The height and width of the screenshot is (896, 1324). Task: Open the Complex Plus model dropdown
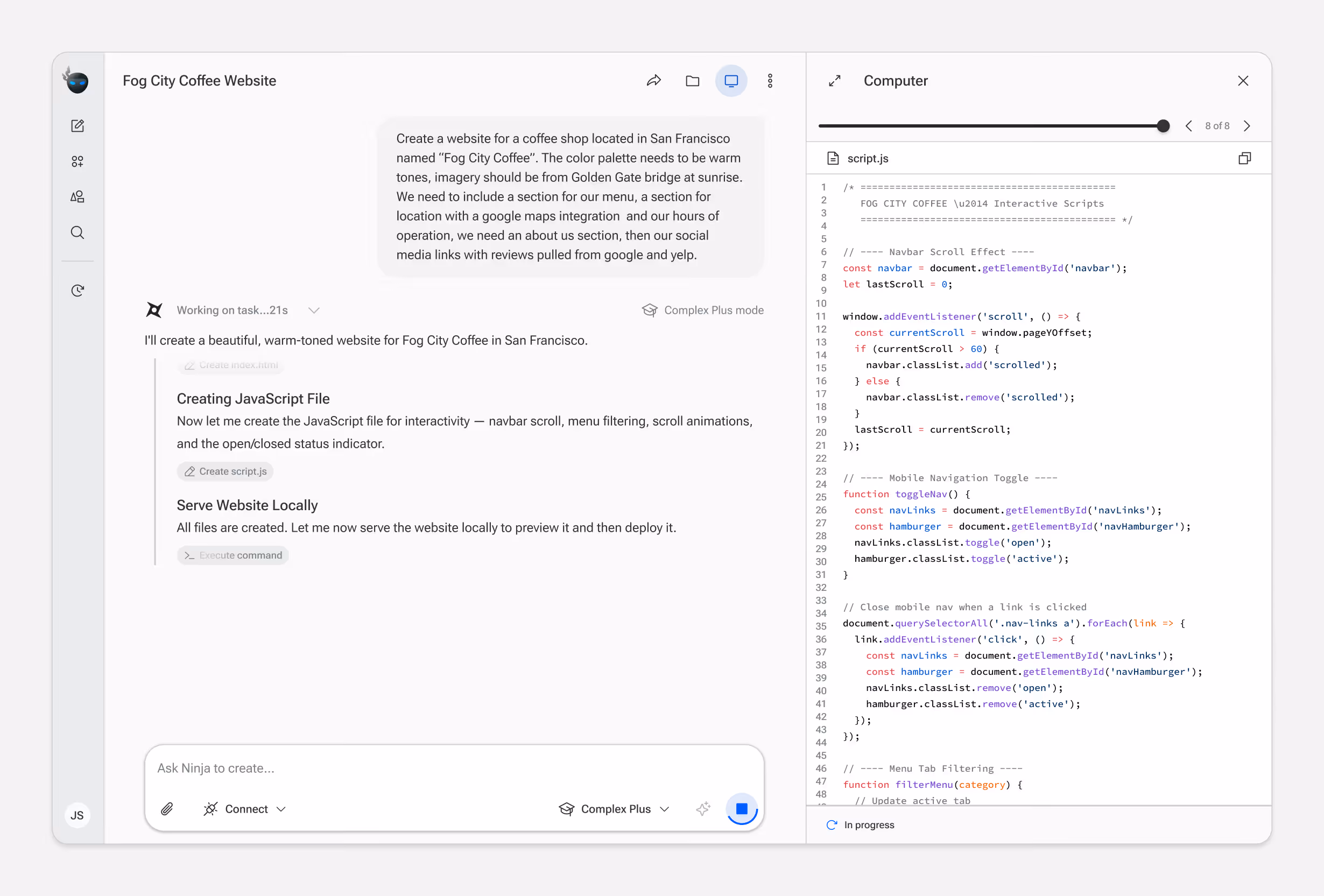(614, 809)
